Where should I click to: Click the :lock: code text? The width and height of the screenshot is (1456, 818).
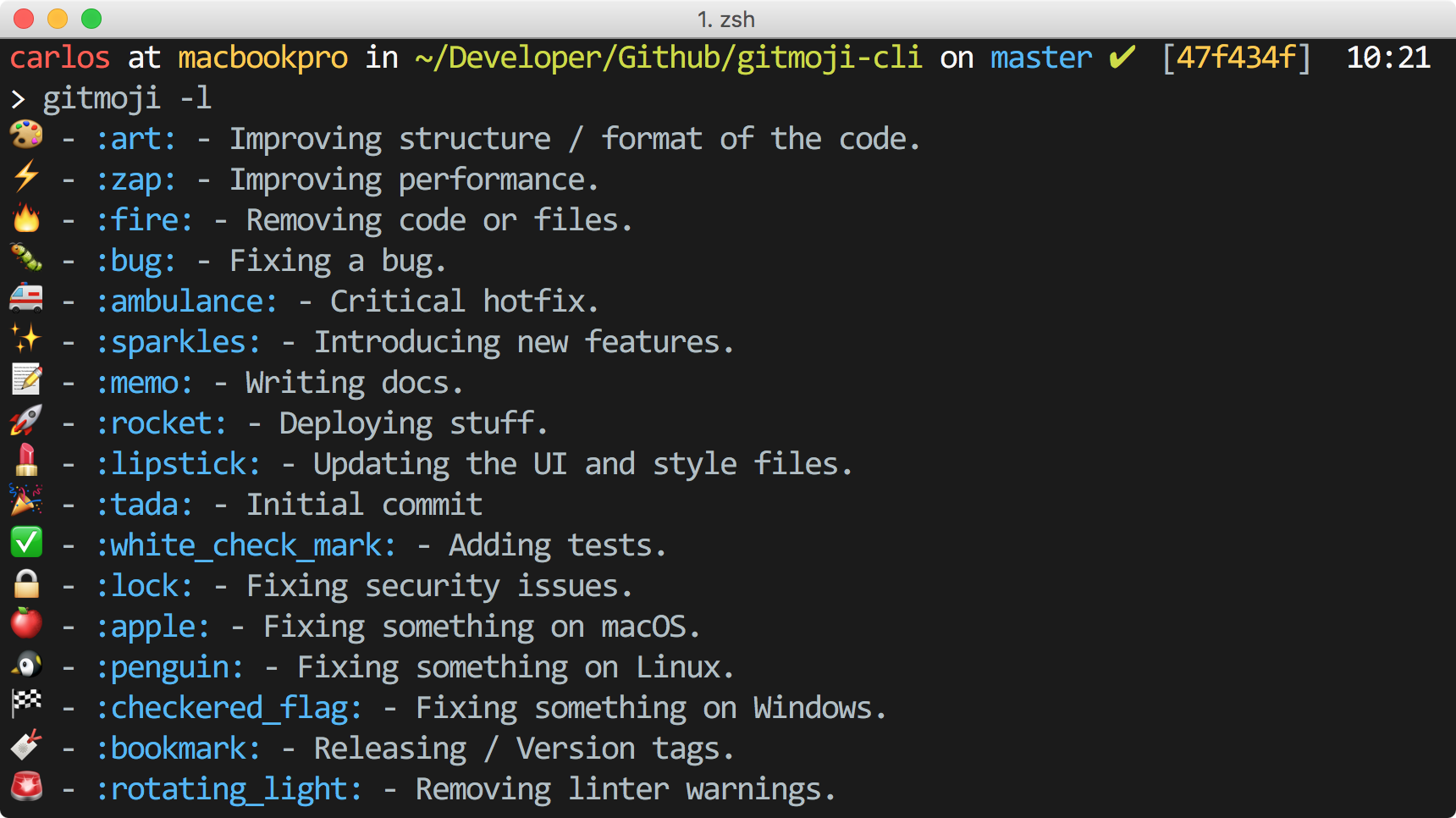(144, 586)
